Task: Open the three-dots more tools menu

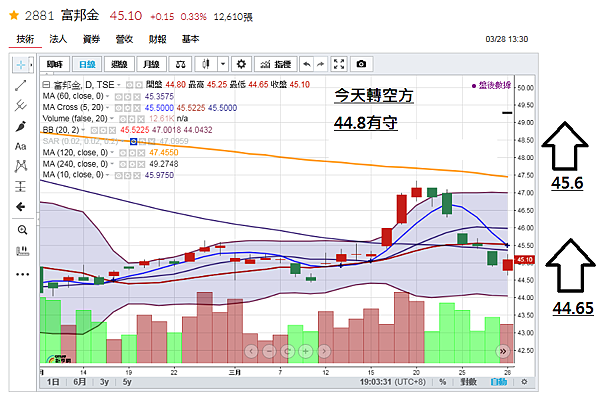Action: pyautogui.click(x=22, y=274)
